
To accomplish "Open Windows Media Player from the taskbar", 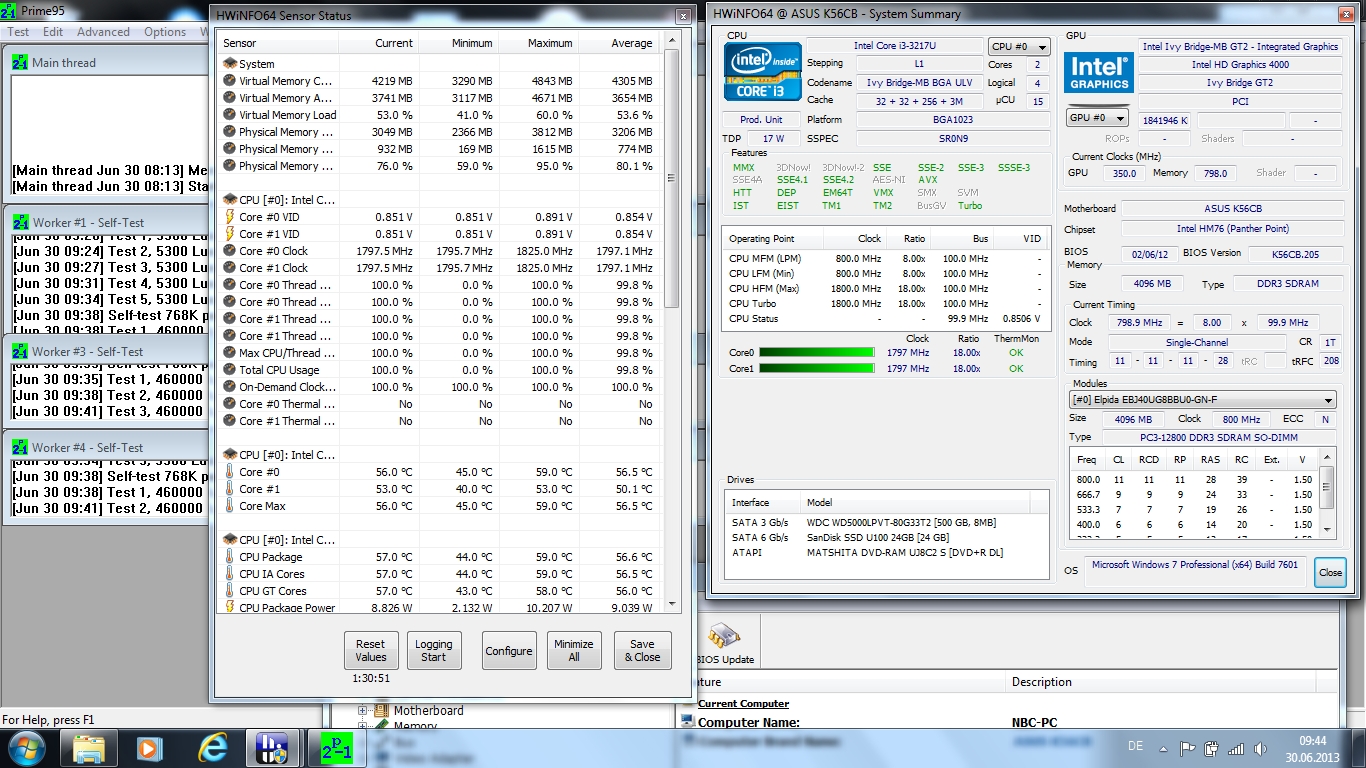I will coord(150,748).
